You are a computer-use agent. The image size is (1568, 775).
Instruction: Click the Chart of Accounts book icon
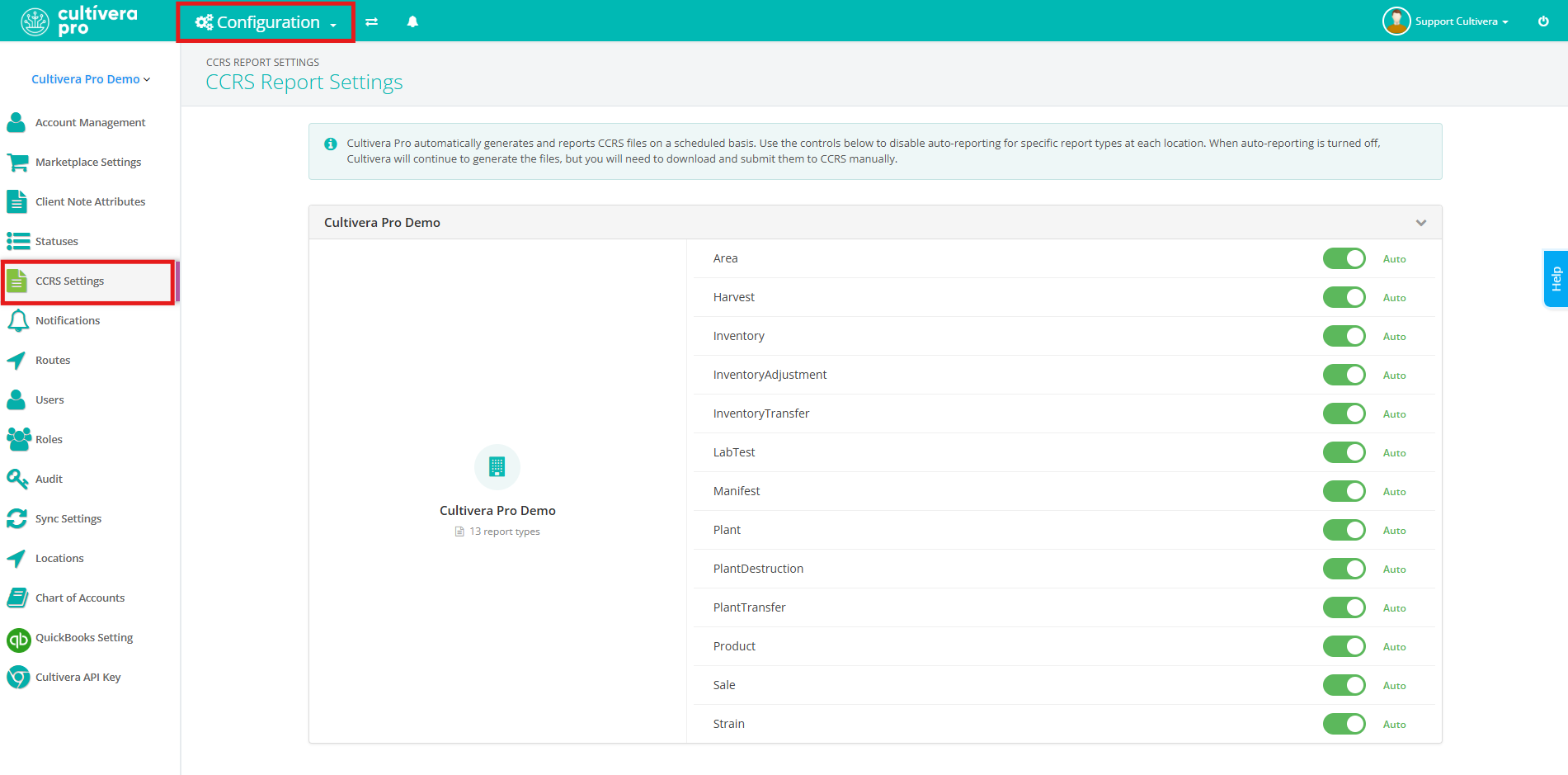(x=17, y=598)
